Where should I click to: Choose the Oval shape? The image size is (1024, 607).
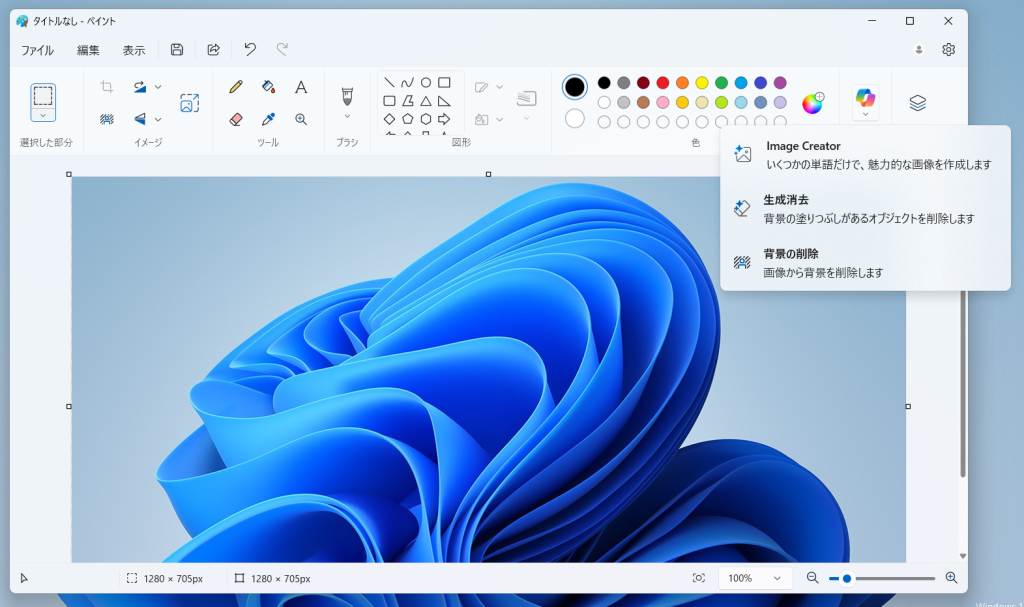(x=426, y=83)
